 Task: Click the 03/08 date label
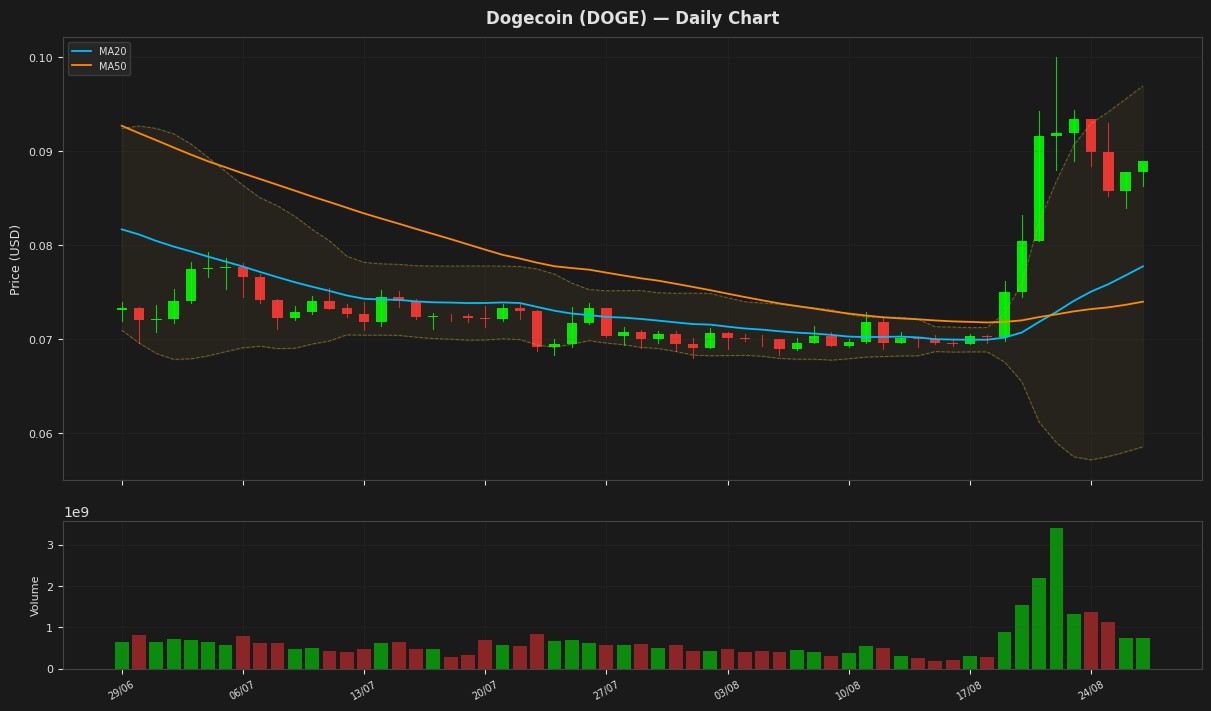tap(727, 690)
